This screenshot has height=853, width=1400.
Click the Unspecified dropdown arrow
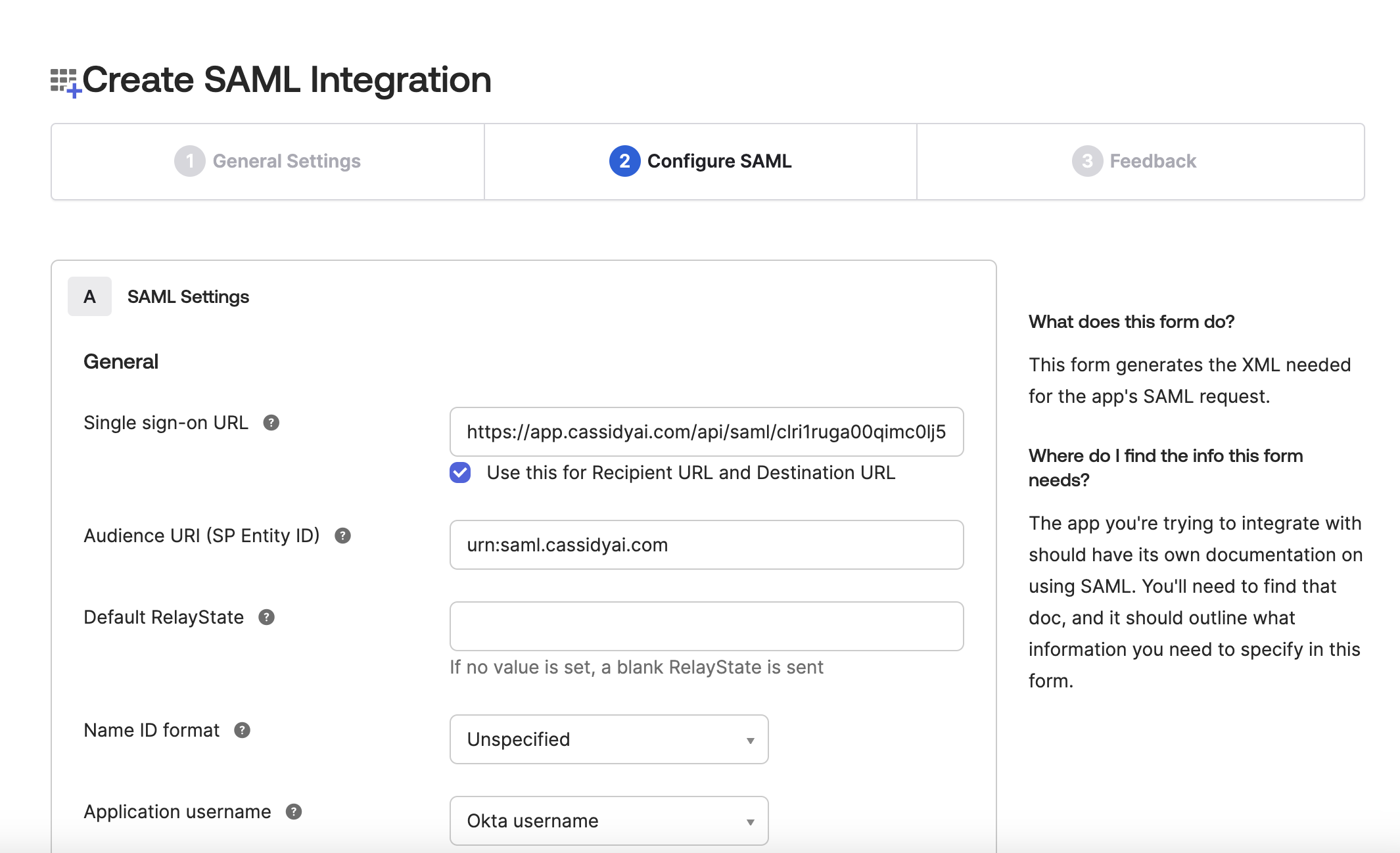[749, 741]
